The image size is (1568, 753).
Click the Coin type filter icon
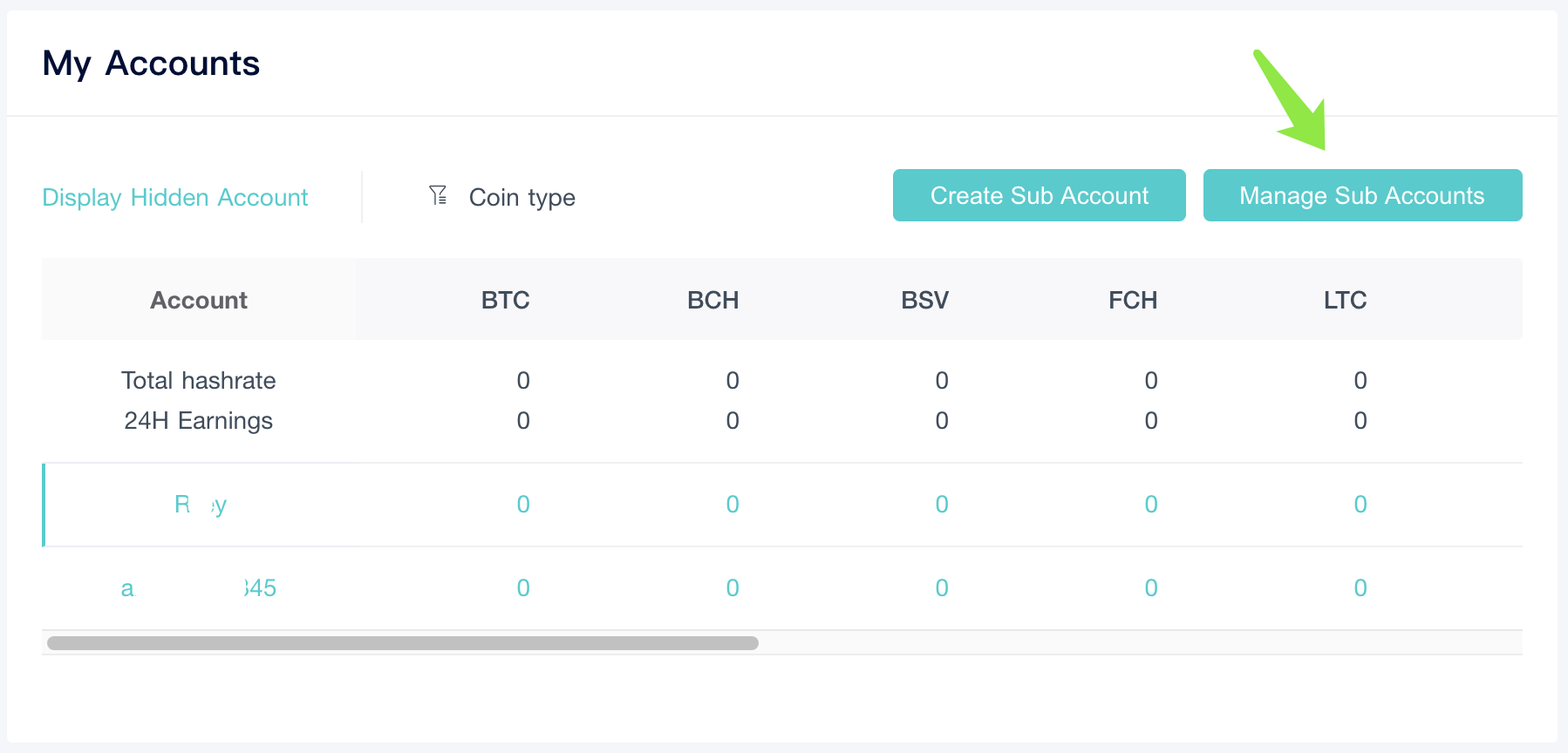[x=438, y=195]
